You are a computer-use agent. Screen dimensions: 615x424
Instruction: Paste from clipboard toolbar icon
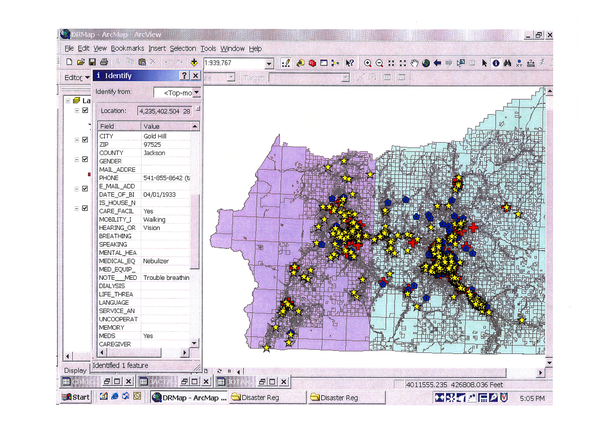tap(142, 62)
